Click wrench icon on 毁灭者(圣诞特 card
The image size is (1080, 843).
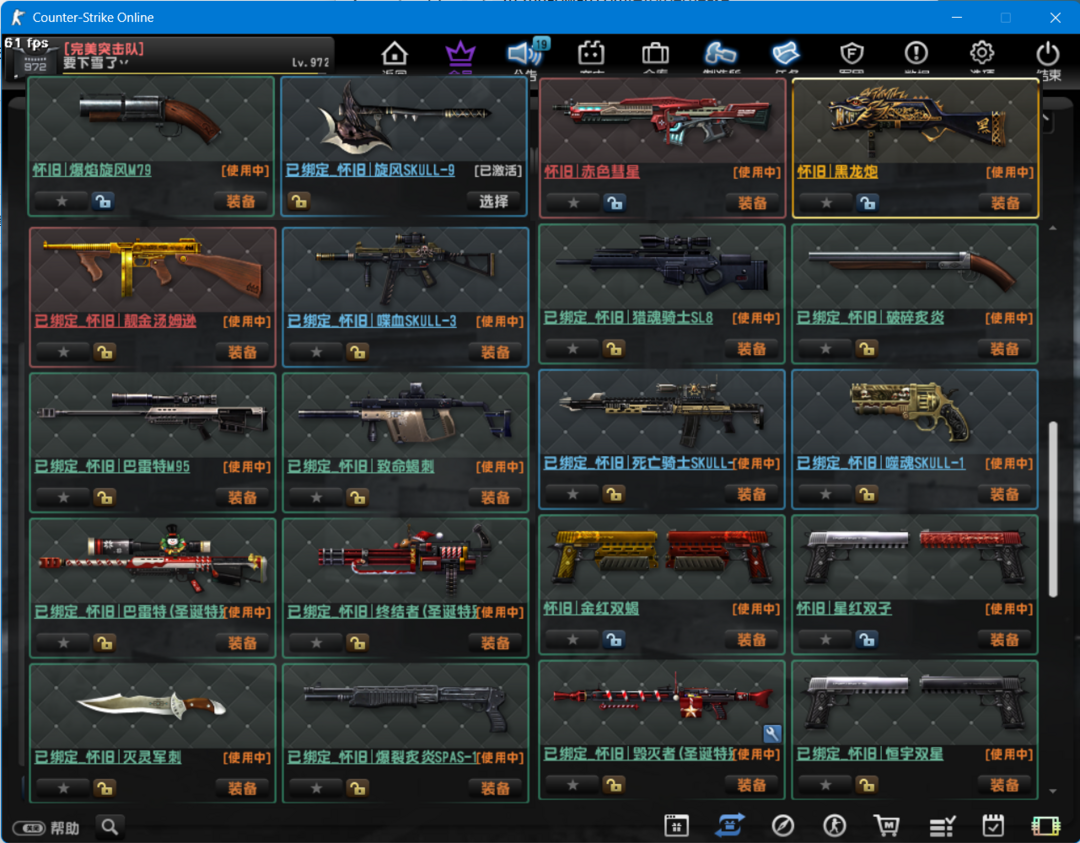tap(772, 733)
